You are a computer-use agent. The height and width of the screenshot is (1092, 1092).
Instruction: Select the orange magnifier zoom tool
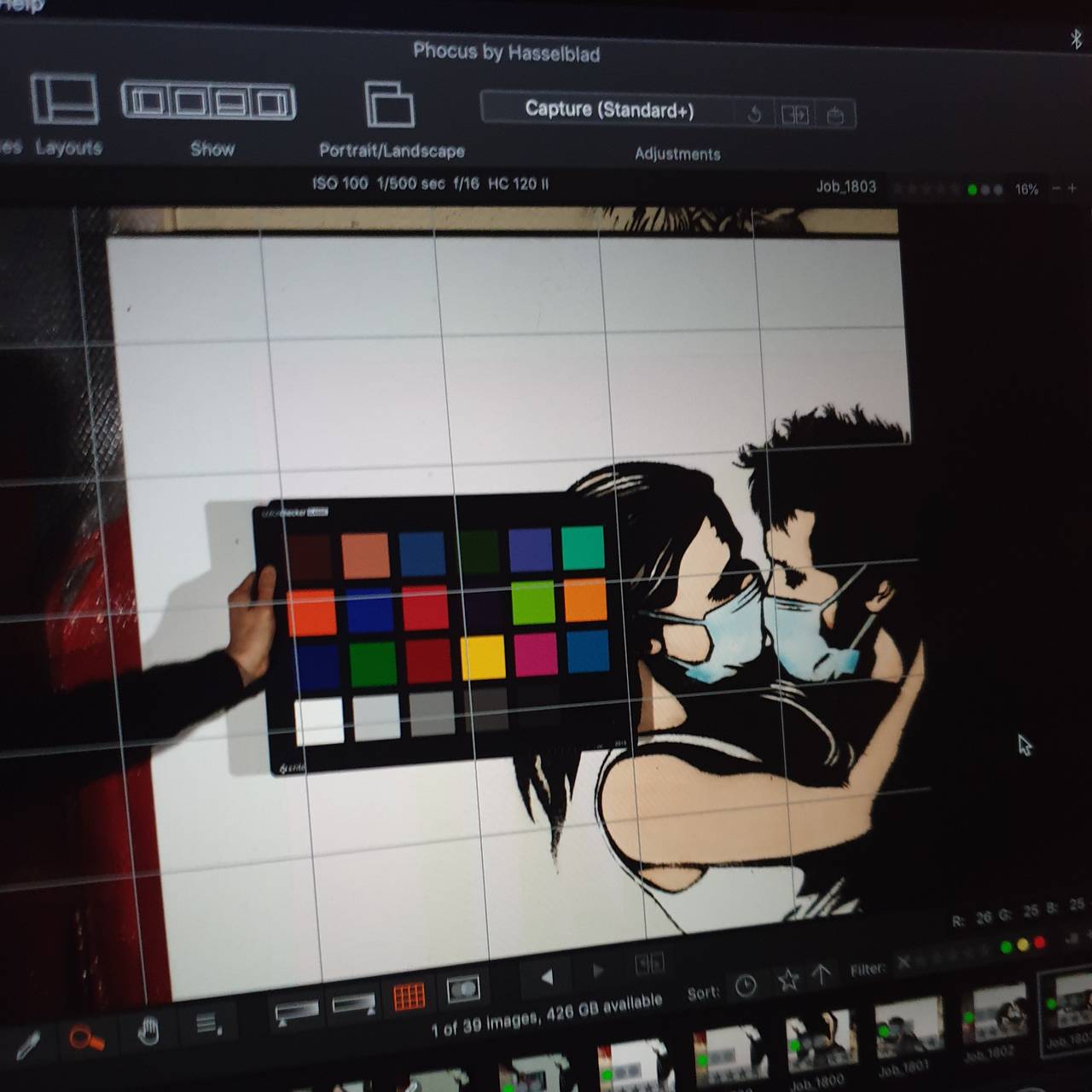coord(86,1038)
